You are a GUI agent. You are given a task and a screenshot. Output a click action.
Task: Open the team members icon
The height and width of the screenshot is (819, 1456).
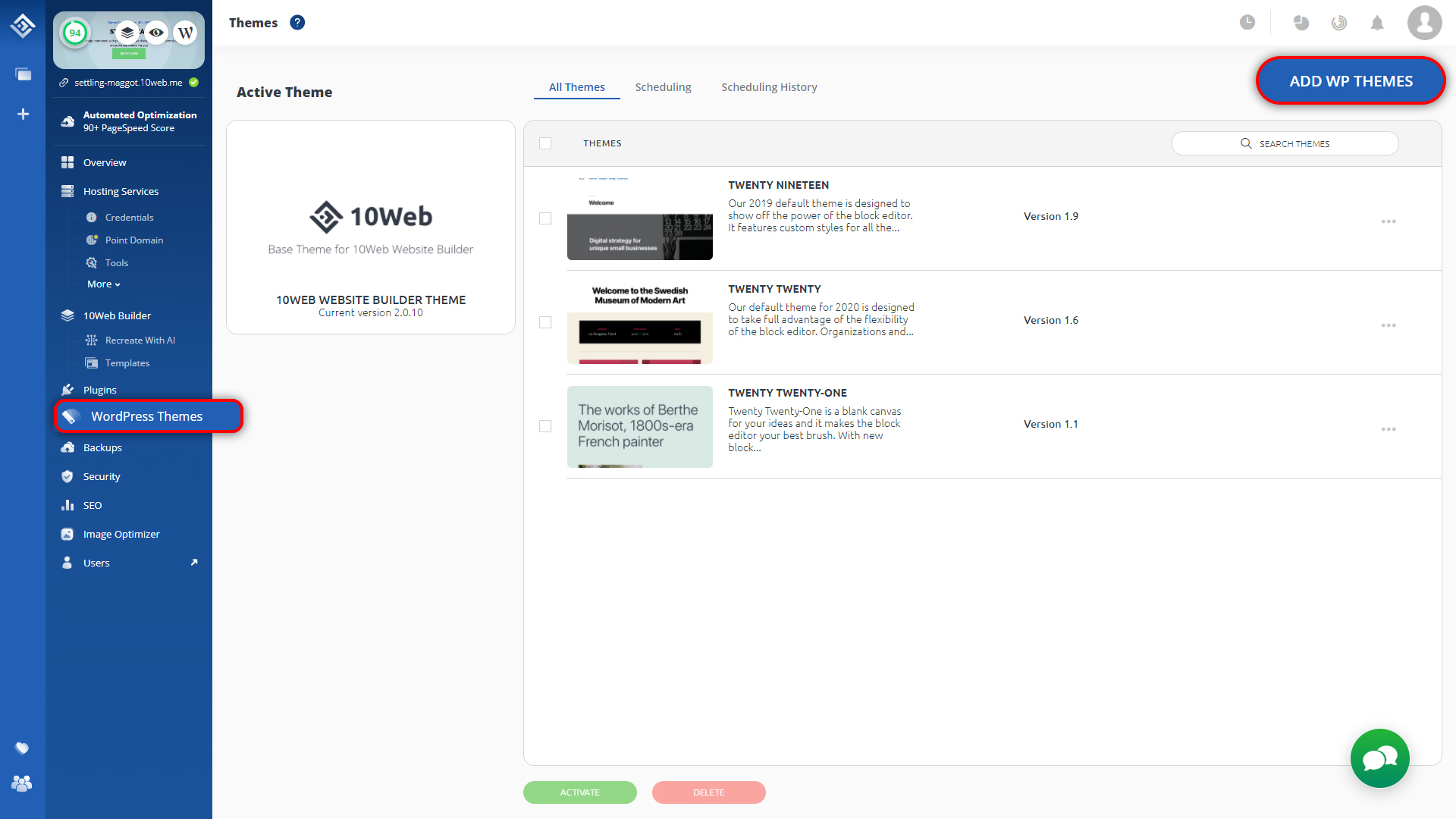click(x=22, y=783)
